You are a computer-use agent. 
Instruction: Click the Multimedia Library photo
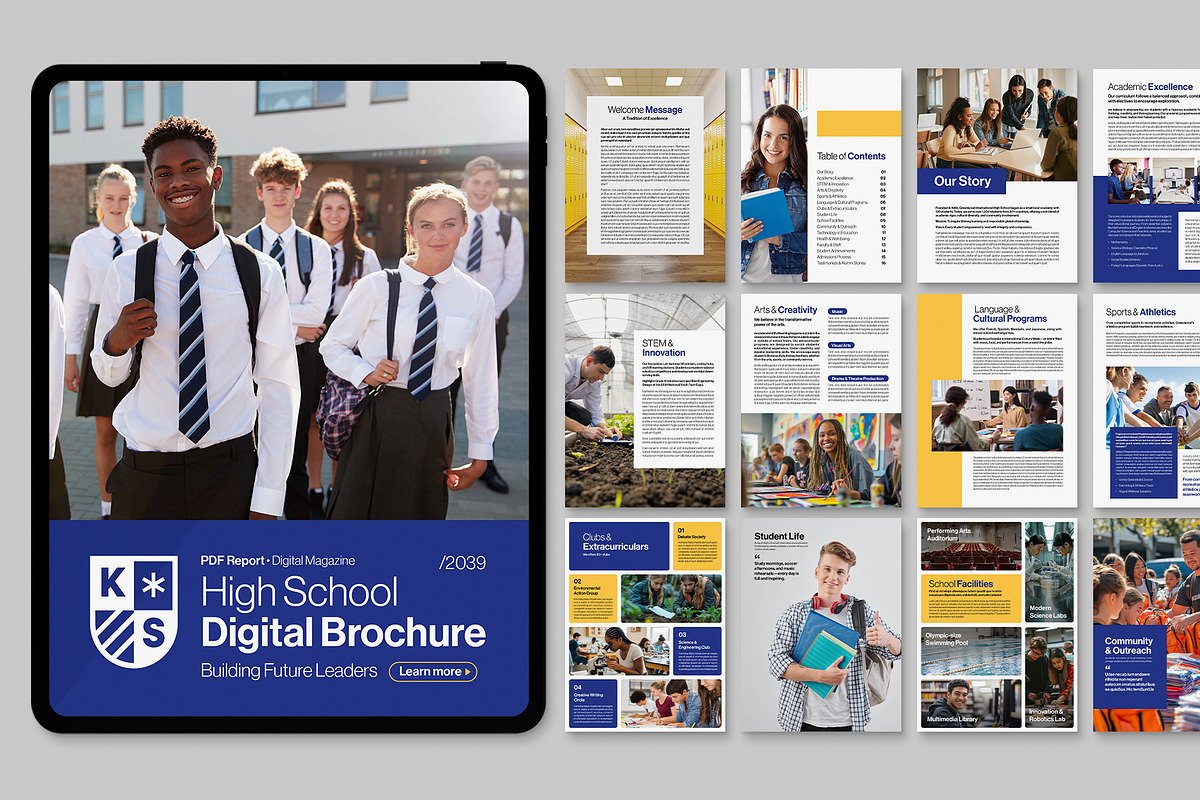point(971,704)
